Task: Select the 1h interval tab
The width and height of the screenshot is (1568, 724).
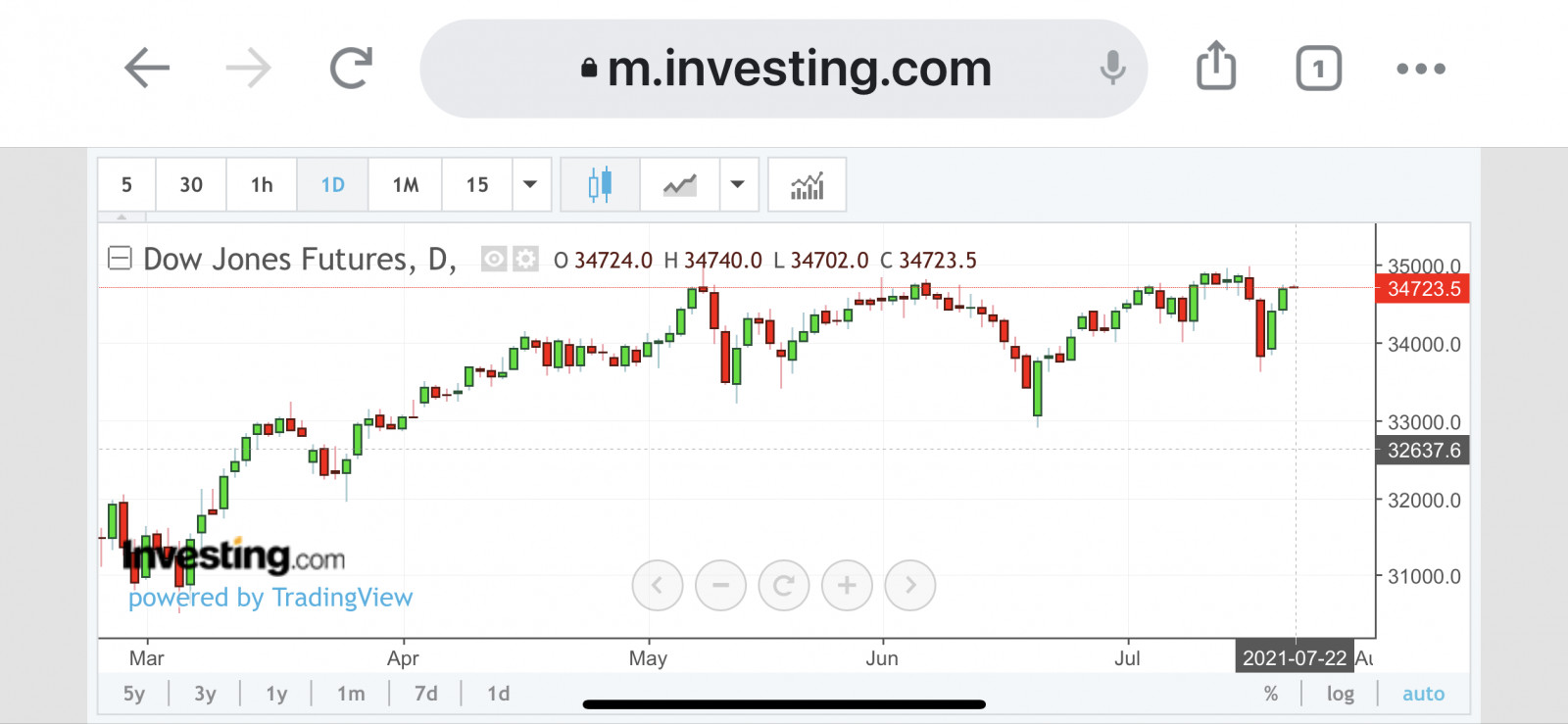Action: point(262,184)
